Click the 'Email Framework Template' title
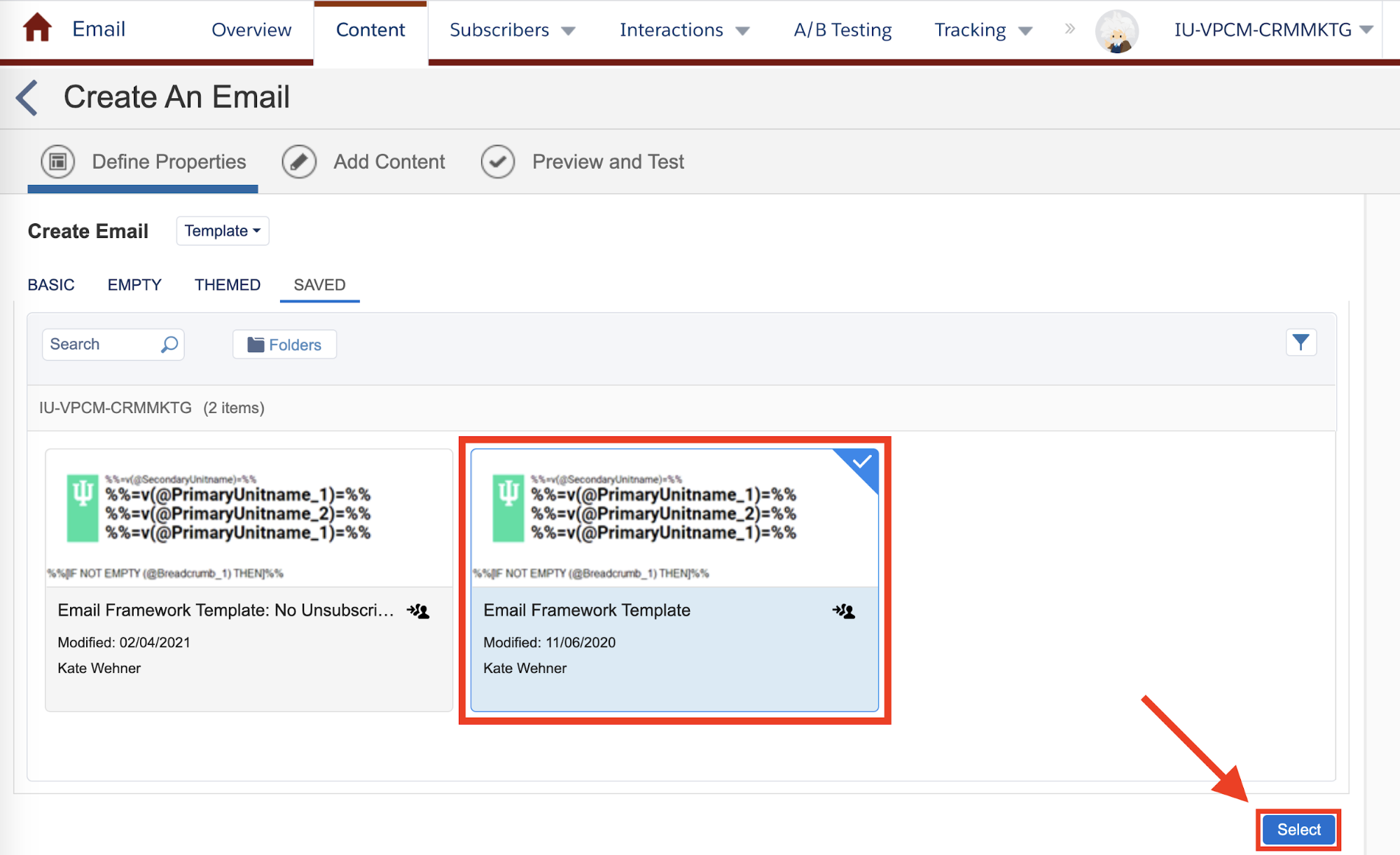 tap(587, 610)
